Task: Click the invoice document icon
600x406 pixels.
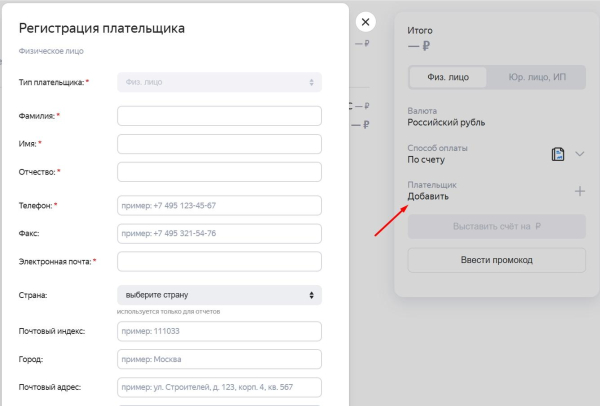Action: pyautogui.click(x=559, y=154)
